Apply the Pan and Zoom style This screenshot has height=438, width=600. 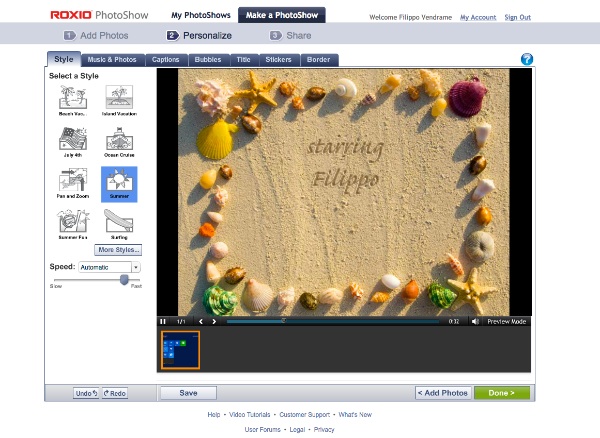point(73,181)
